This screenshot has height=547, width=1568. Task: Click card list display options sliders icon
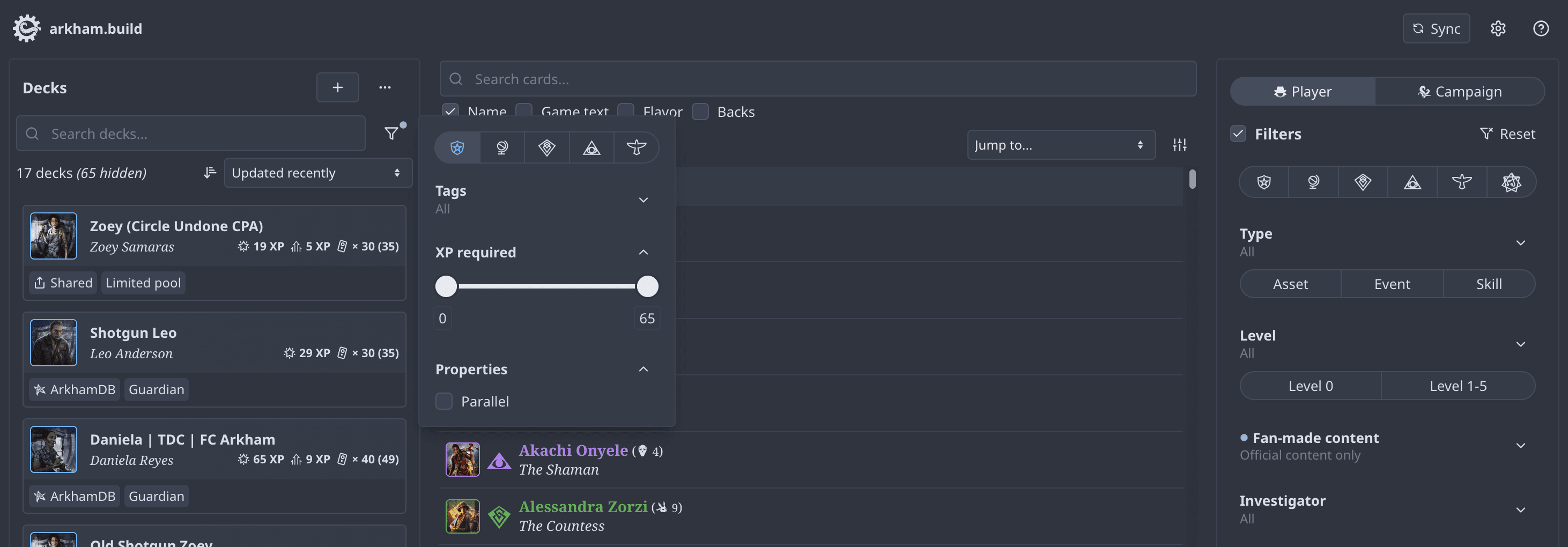click(x=1179, y=145)
